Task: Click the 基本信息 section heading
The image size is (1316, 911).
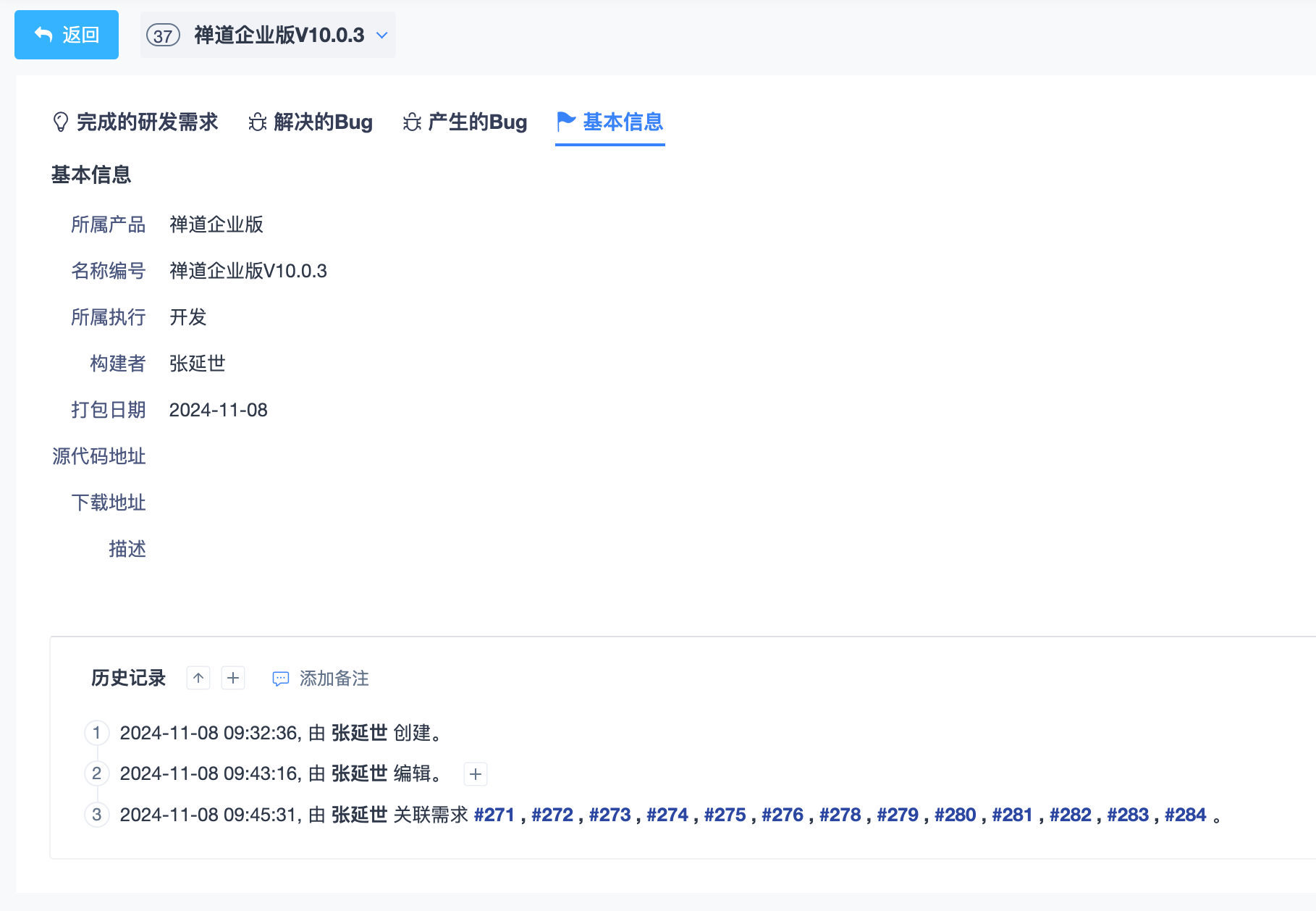Action: [91, 175]
